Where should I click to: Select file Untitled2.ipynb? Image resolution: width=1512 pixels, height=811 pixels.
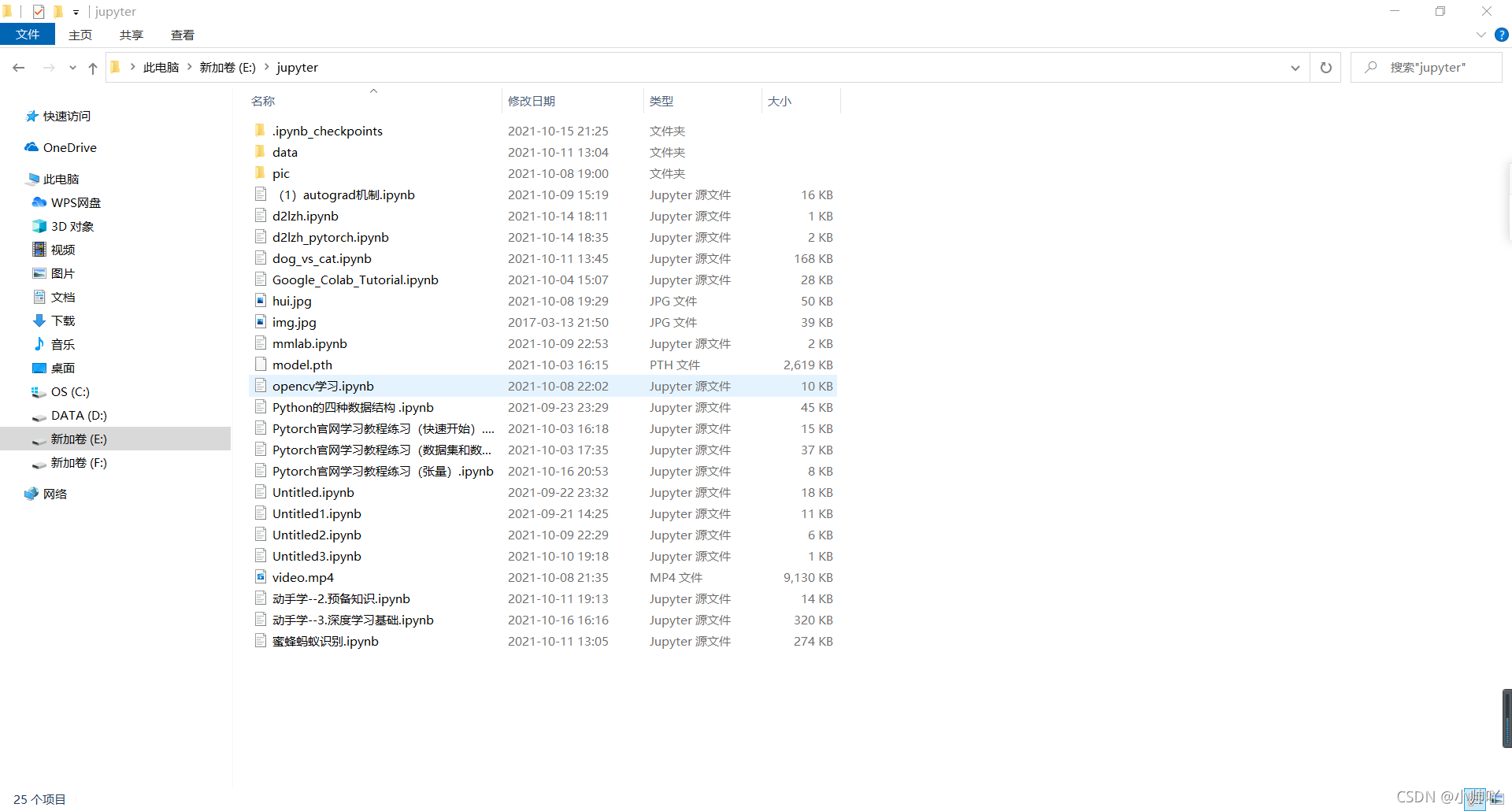(317, 535)
